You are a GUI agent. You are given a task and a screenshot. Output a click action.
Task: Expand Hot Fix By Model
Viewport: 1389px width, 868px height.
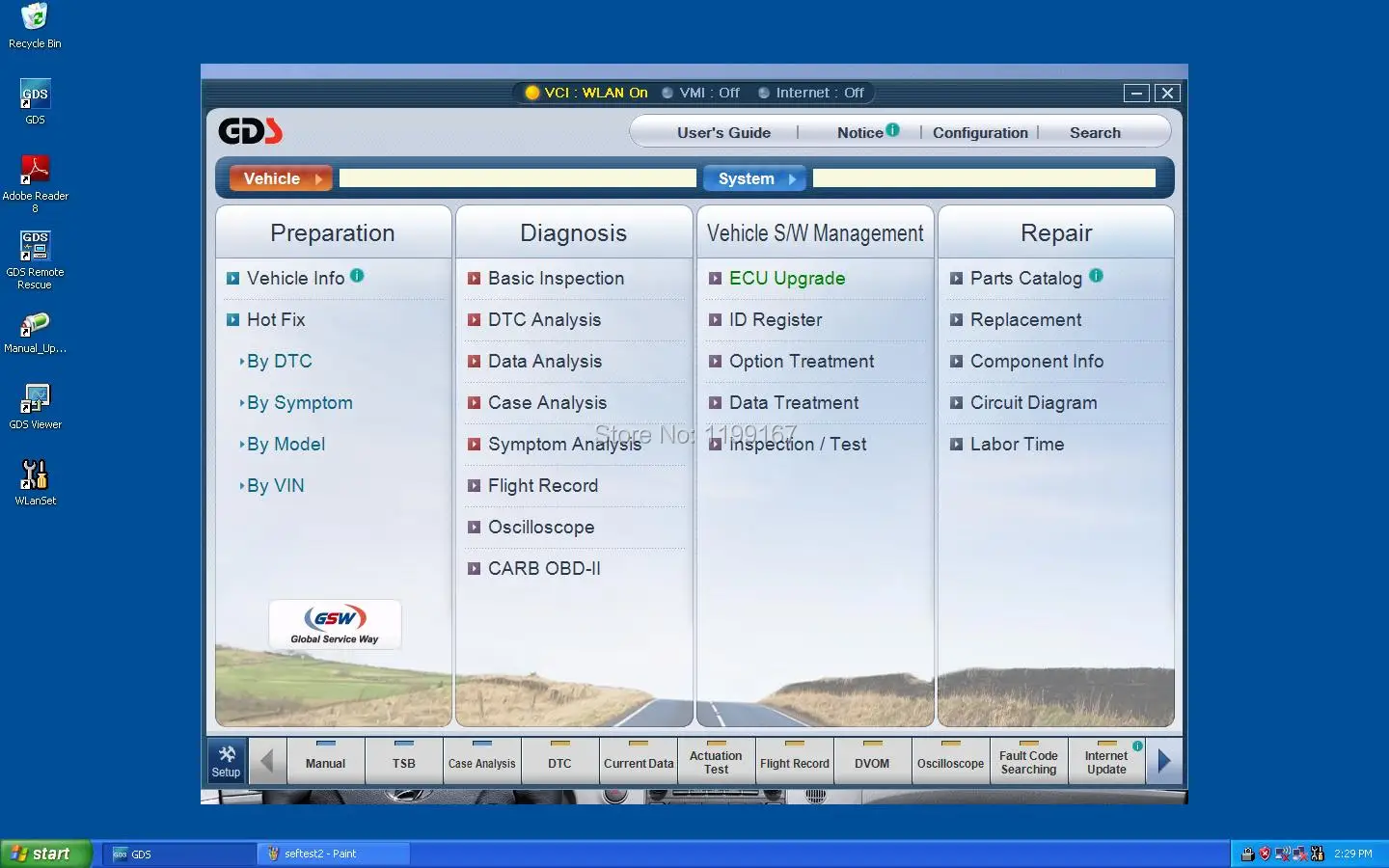pyautogui.click(x=286, y=445)
